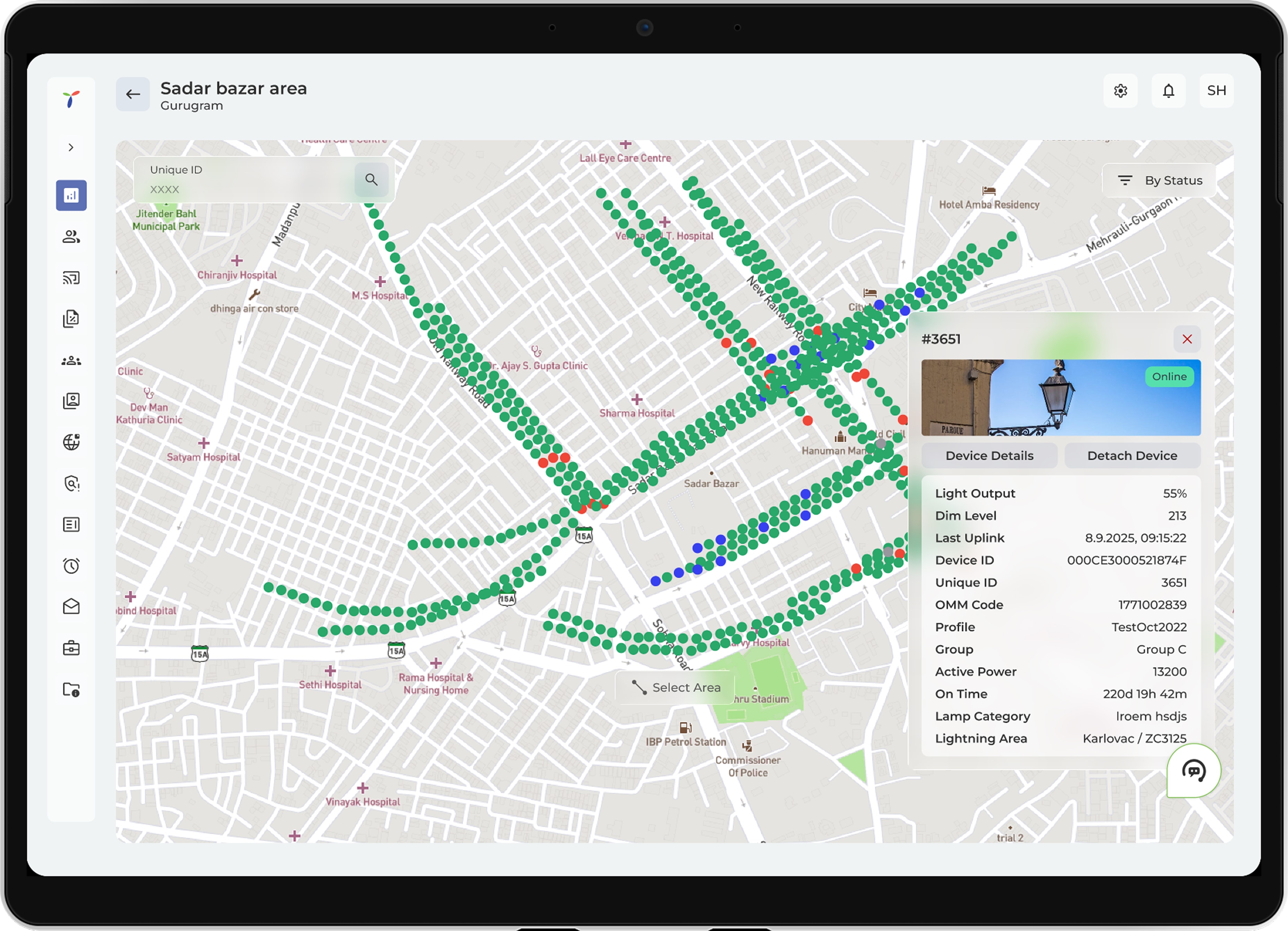The width and height of the screenshot is (1288, 931).
Task: Open the briefcase icon in sidebar
Action: [71, 648]
